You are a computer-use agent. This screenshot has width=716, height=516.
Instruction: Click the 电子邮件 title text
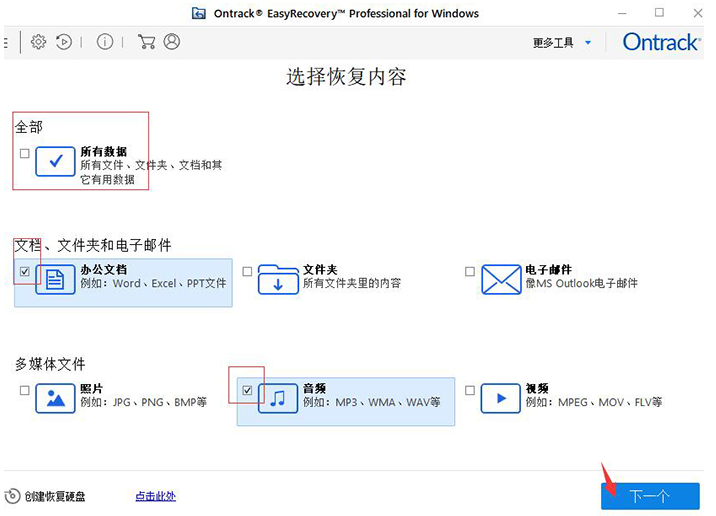click(x=548, y=269)
